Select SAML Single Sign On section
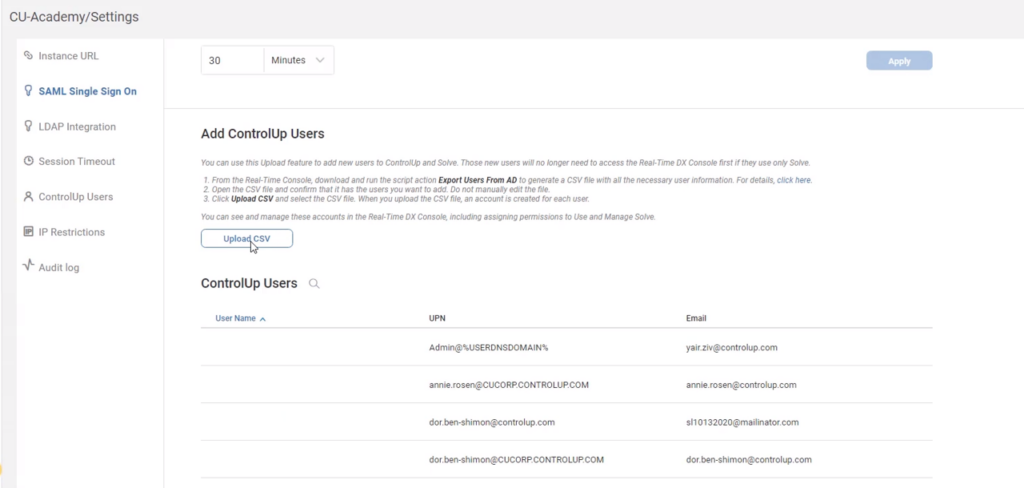Screen dimensions: 1024x488 [x=88, y=91]
